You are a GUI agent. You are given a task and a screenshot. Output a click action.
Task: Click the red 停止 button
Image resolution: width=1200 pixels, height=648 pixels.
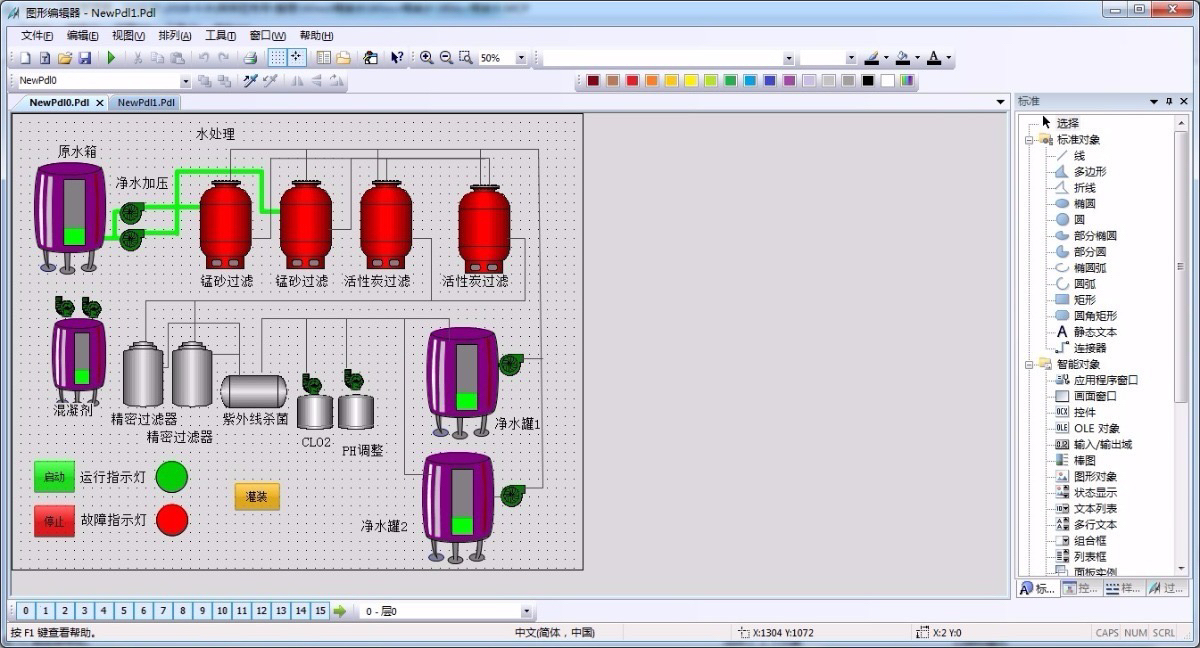click(x=54, y=521)
